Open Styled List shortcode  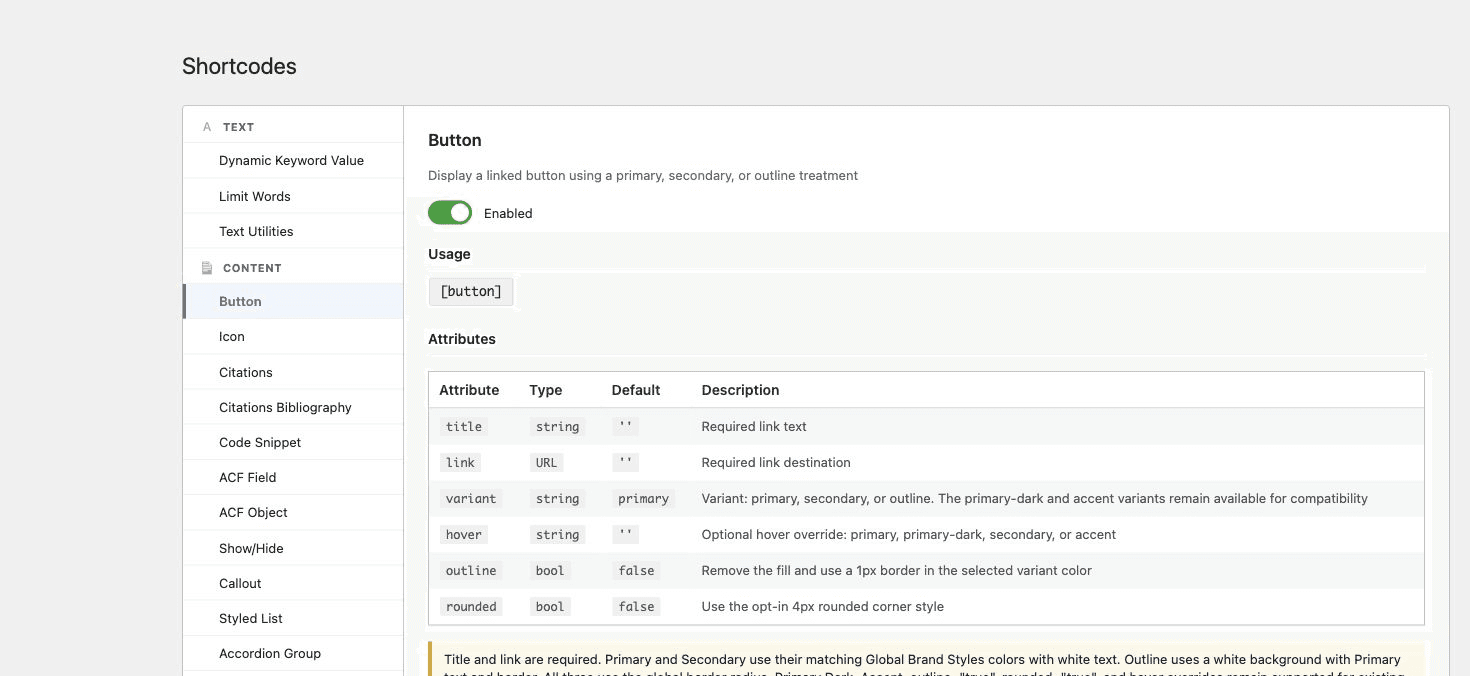click(293, 618)
